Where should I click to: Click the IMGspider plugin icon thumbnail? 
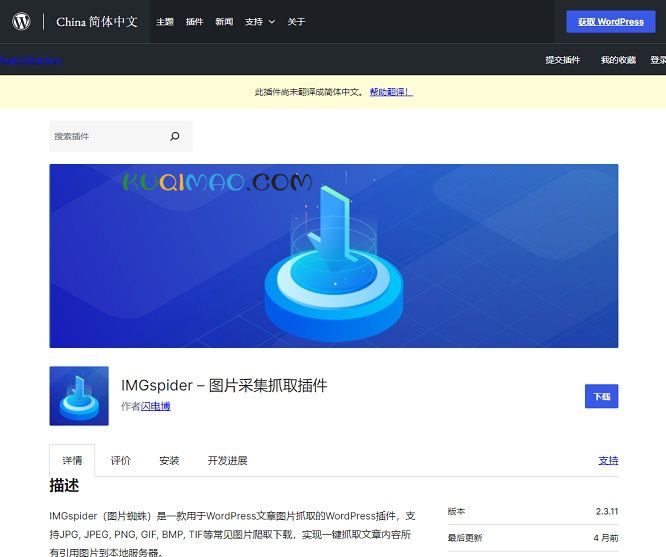79,396
